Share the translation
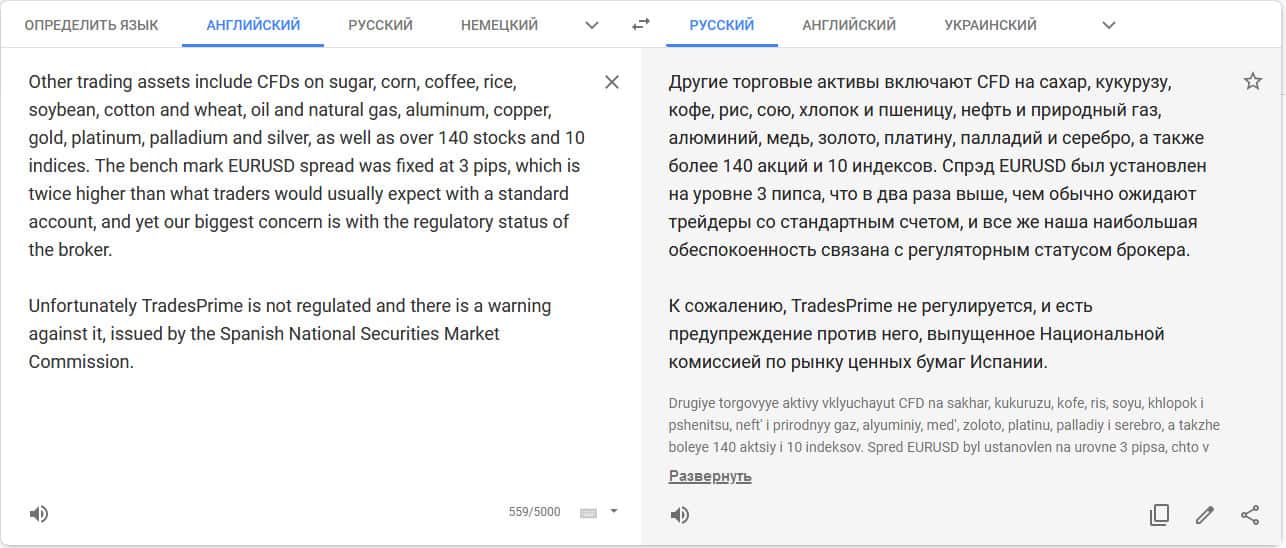The height and width of the screenshot is (548, 1286). 1250,515
